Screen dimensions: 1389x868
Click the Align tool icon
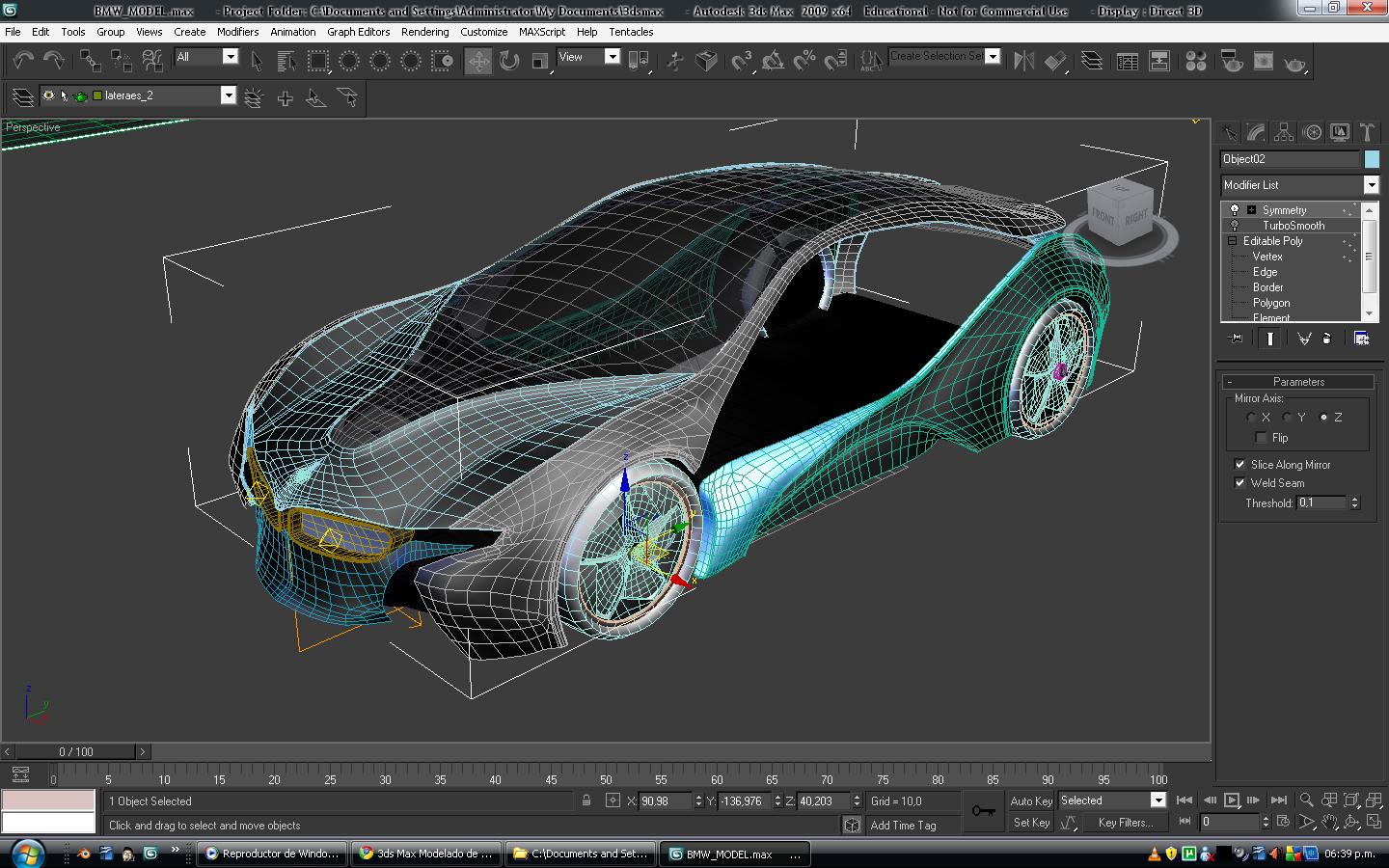point(1056,61)
